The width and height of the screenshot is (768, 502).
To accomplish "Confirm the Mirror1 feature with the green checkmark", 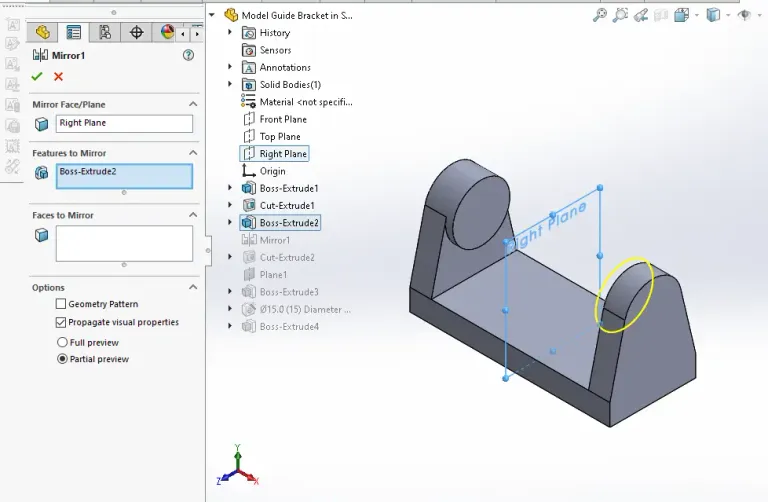I will tap(37, 76).
